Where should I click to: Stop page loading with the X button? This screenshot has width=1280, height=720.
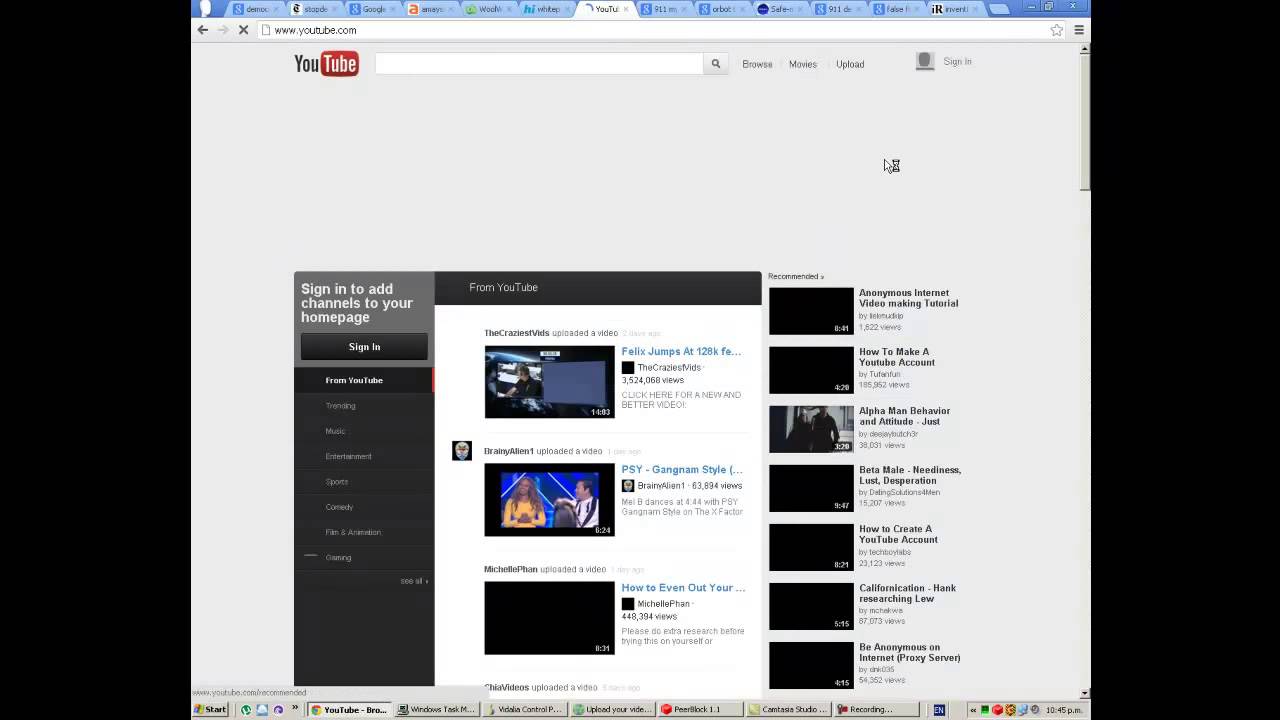pyautogui.click(x=243, y=30)
